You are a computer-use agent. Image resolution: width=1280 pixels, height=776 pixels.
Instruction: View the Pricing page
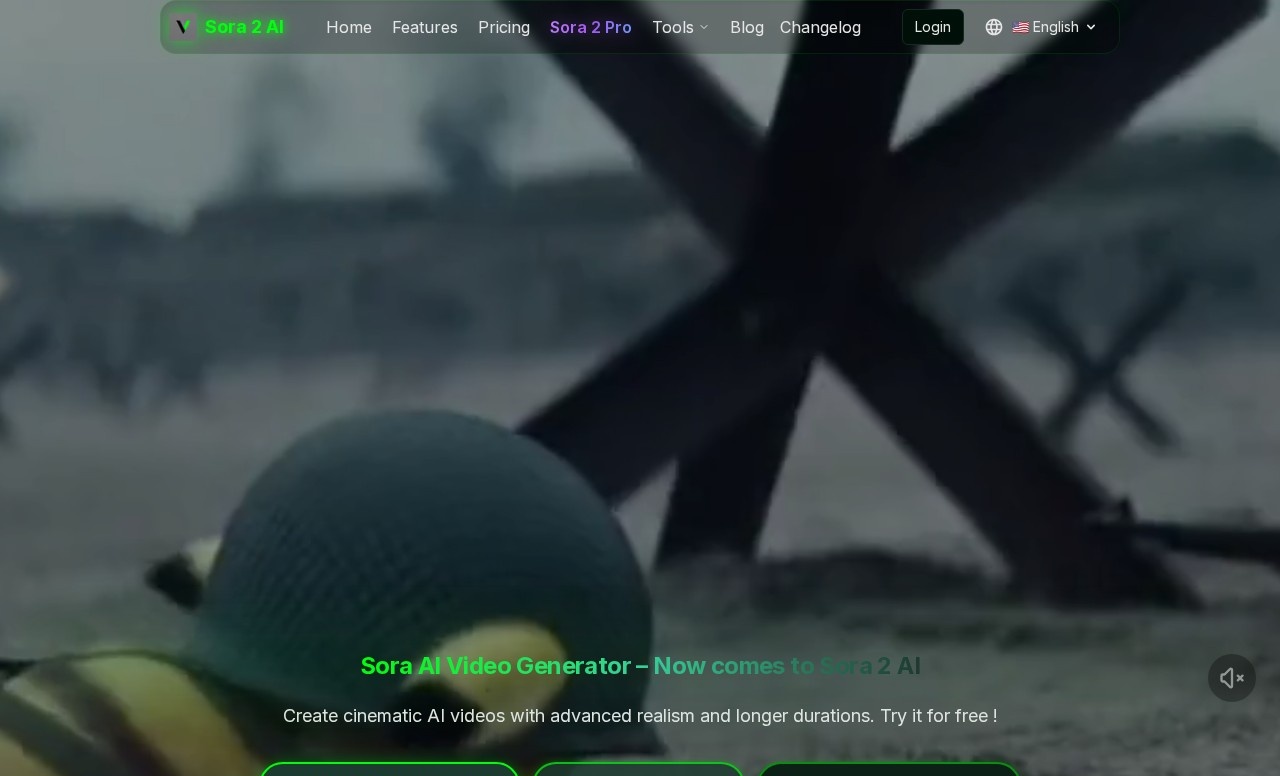[504, 27]
